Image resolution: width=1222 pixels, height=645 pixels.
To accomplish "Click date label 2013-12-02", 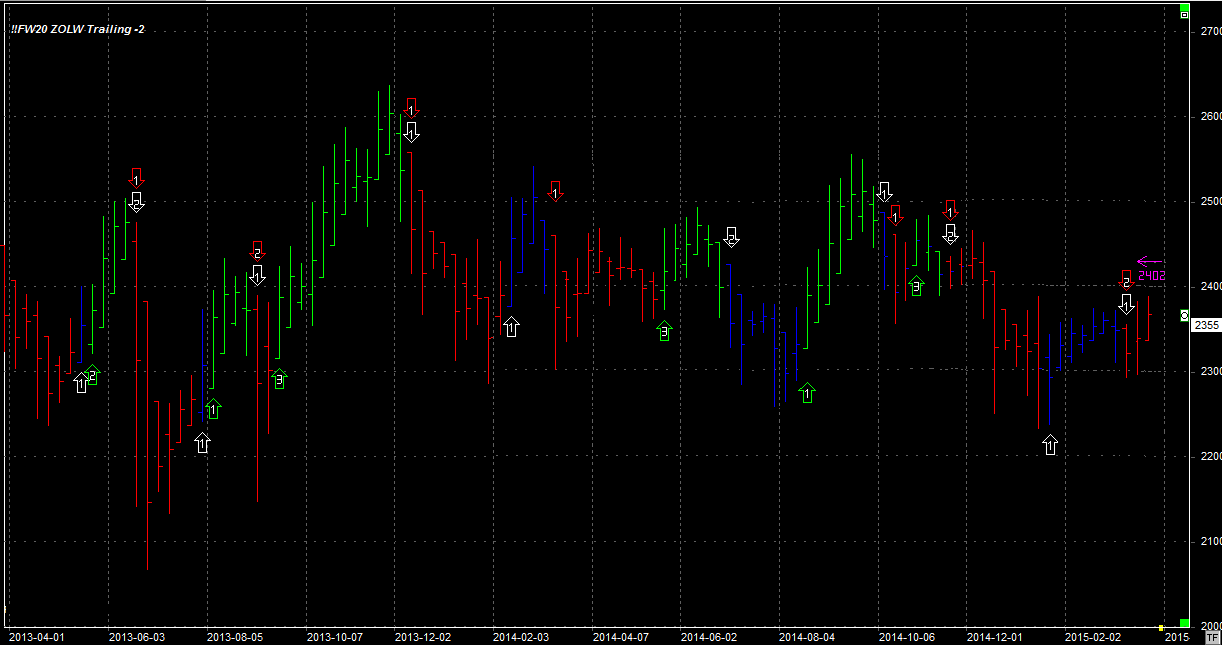I will tap(422, 636).
